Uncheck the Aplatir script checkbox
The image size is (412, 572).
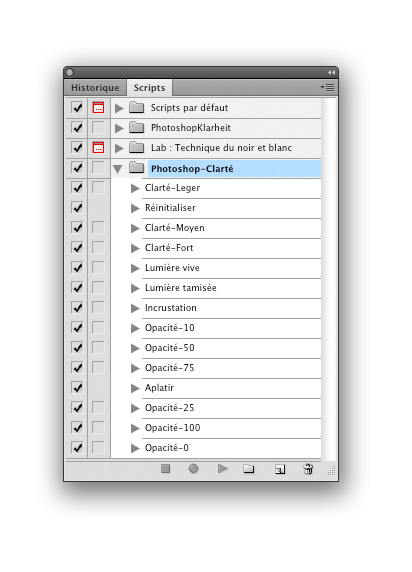77,387
